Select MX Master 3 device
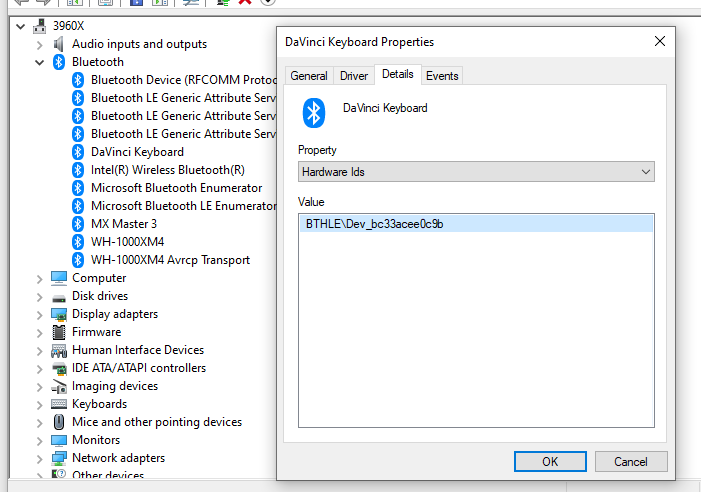701x492 pixels. tap(124, 223)
